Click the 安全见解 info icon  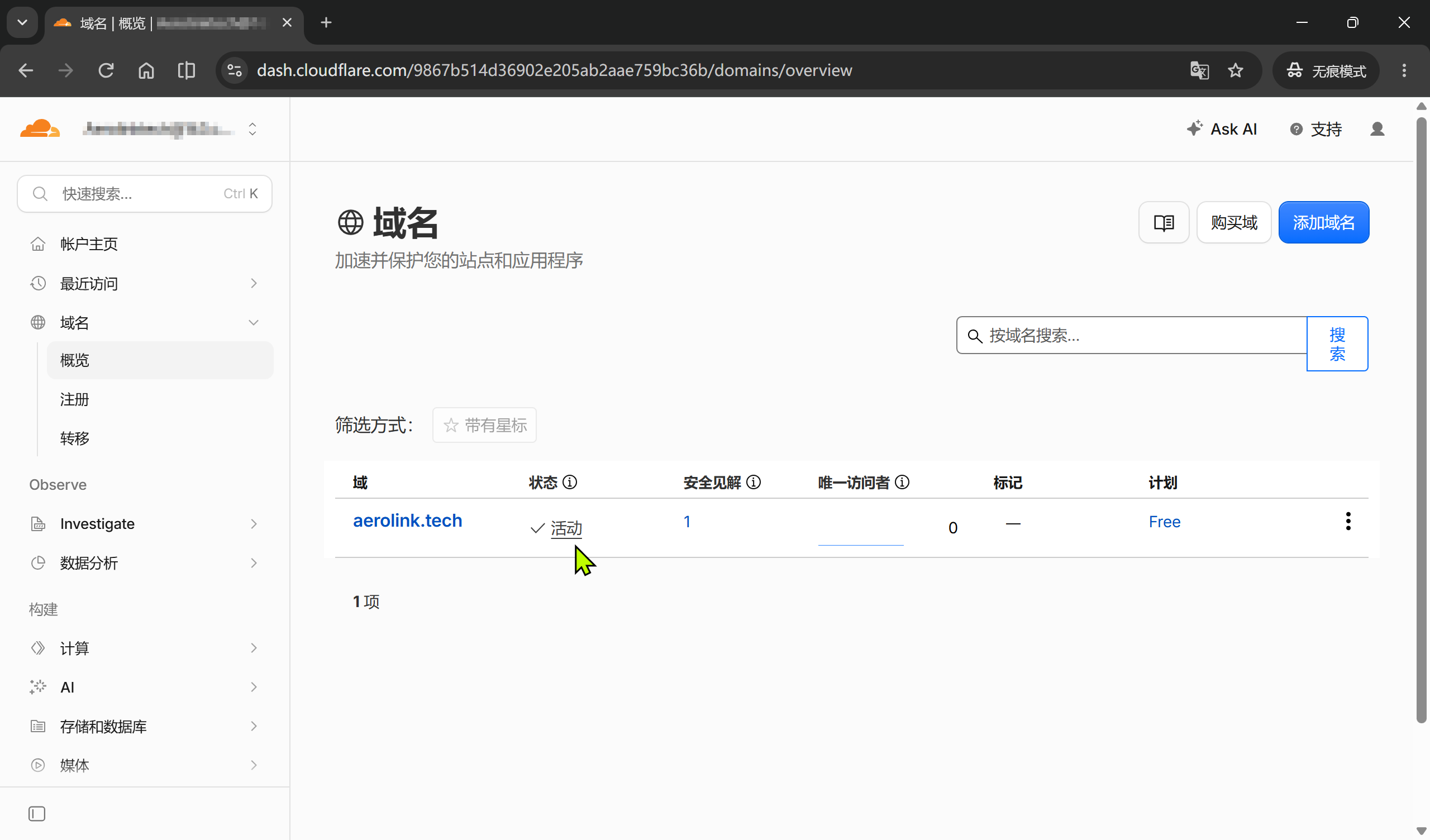pyautogui.click(x=754, y=483)
